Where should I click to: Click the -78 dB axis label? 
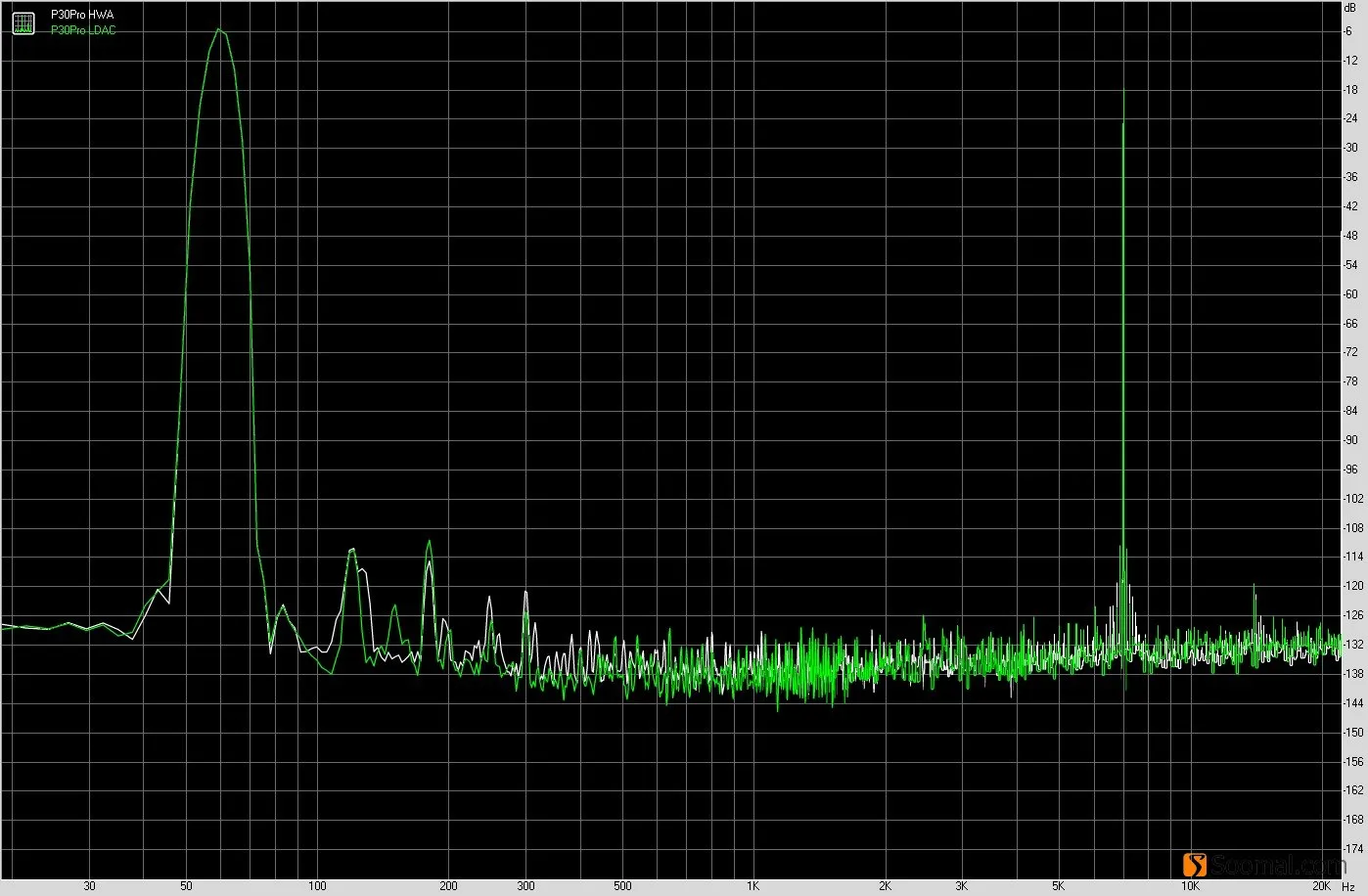pos(1351,381)
